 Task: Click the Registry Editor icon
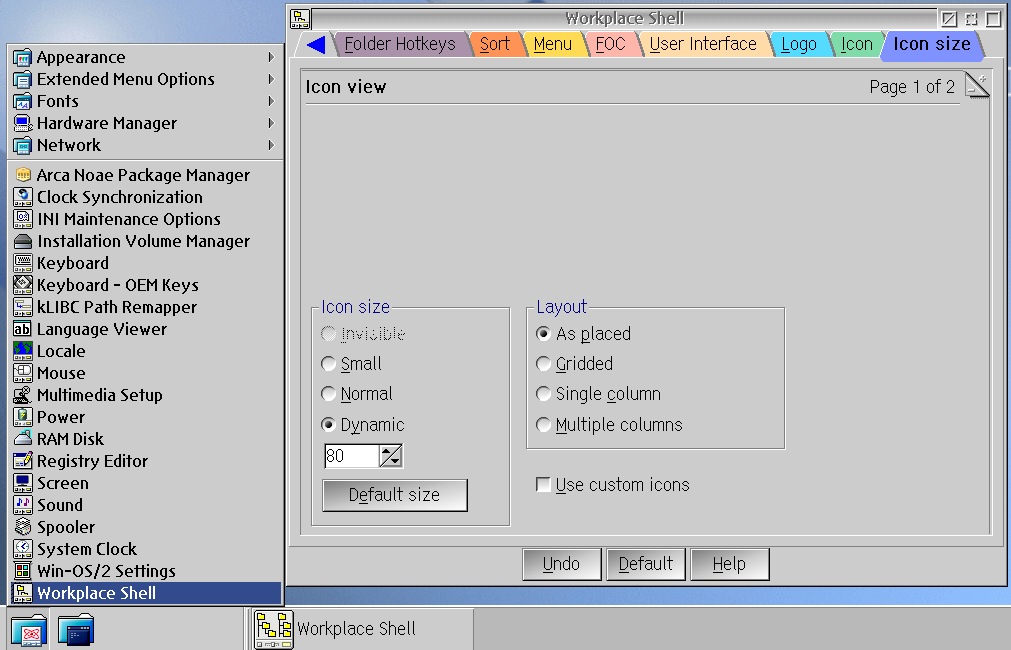click(23, 460)
